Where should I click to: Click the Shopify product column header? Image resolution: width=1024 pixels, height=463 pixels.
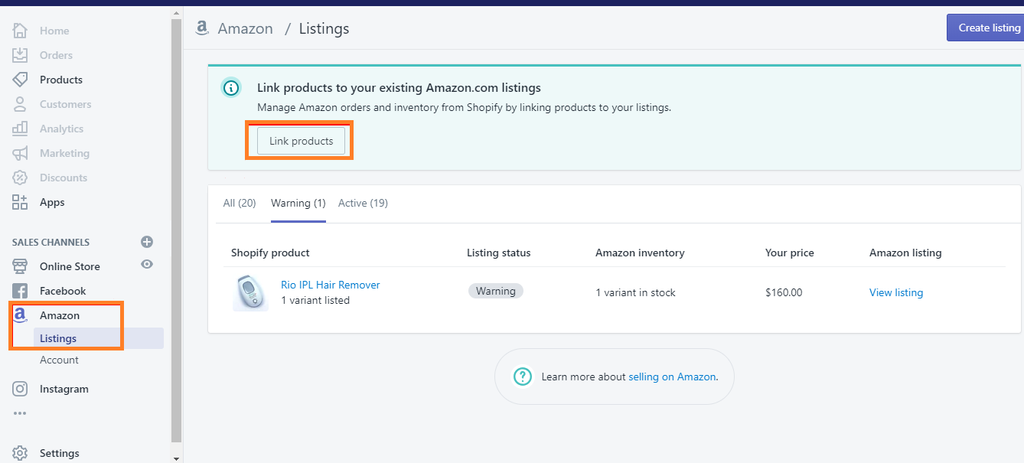(x=270, y=253)
